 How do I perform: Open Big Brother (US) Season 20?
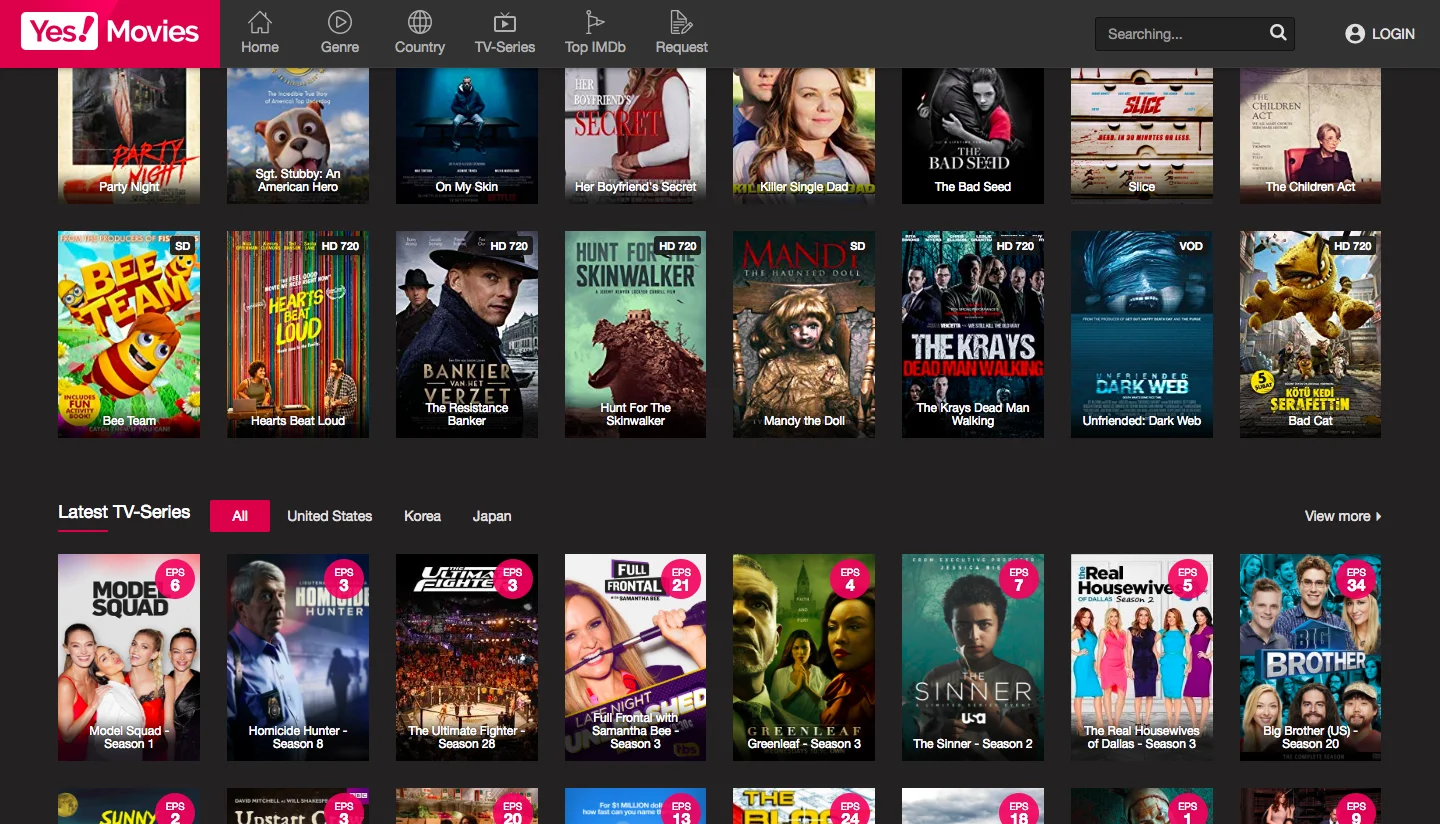pyautogui.click(x=1310, y=657)
